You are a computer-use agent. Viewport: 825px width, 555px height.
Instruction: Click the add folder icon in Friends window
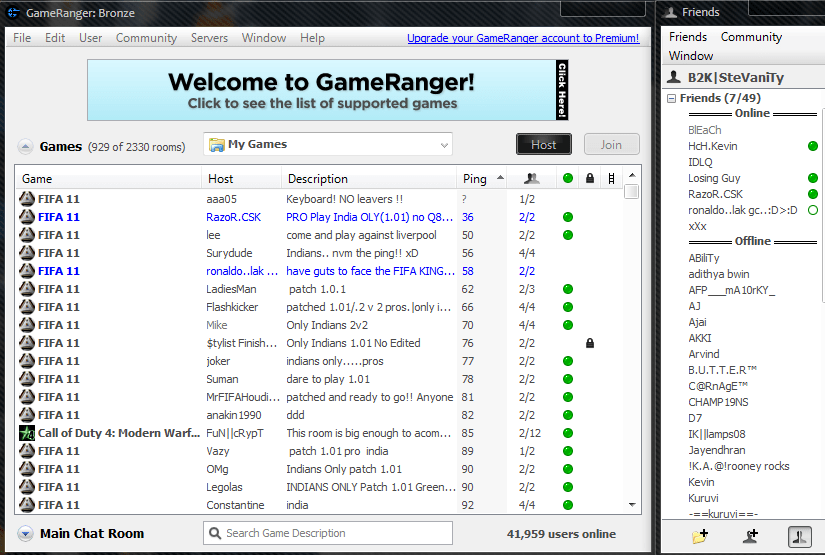(x=700, y=536)
